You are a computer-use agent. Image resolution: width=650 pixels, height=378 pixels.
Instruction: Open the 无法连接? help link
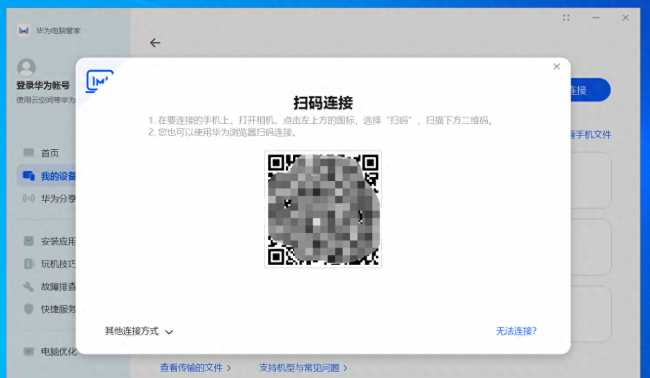click(516, 331)
